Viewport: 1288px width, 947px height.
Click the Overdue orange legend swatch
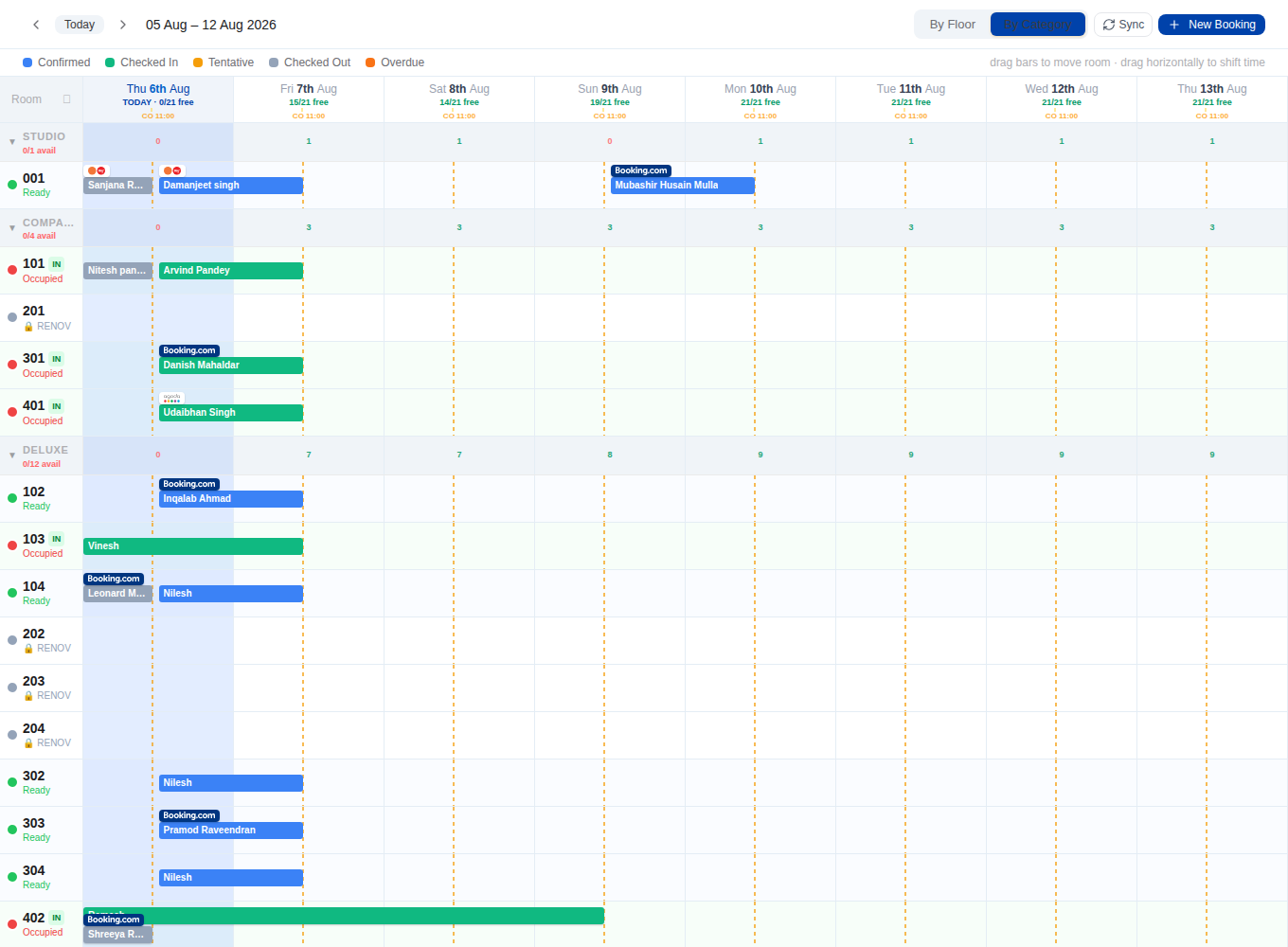click(370, 63)
